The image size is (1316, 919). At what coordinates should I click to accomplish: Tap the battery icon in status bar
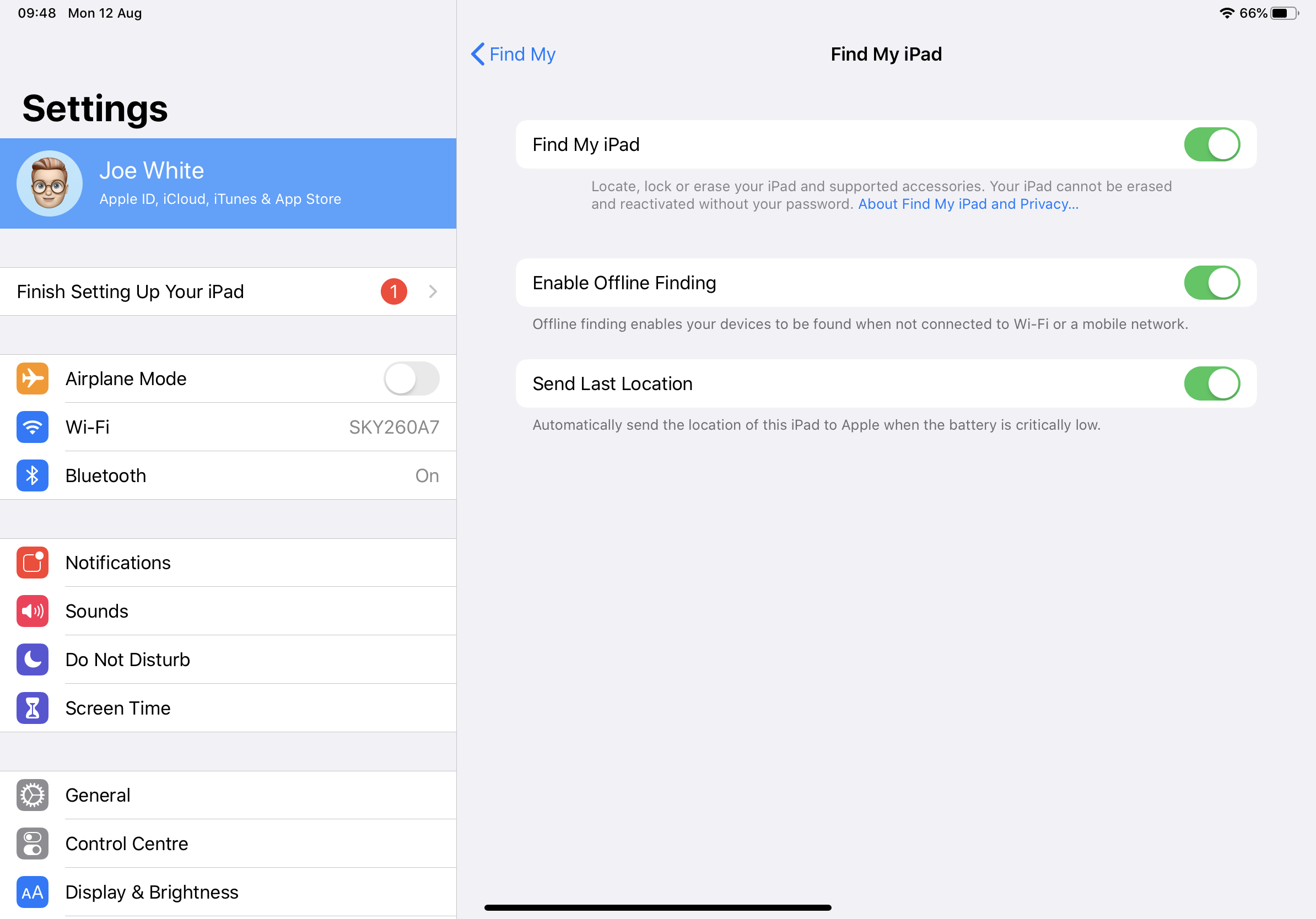(1284, 13)
